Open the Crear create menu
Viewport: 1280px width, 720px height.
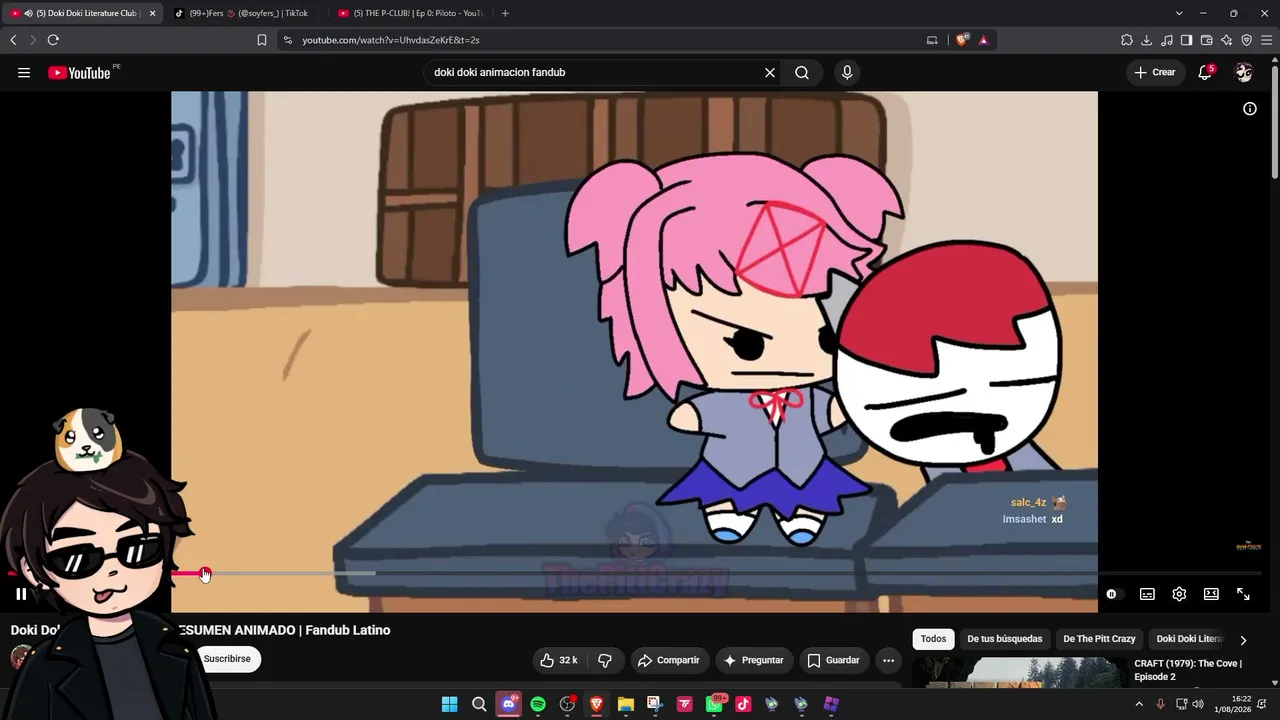click(1155, 72)
